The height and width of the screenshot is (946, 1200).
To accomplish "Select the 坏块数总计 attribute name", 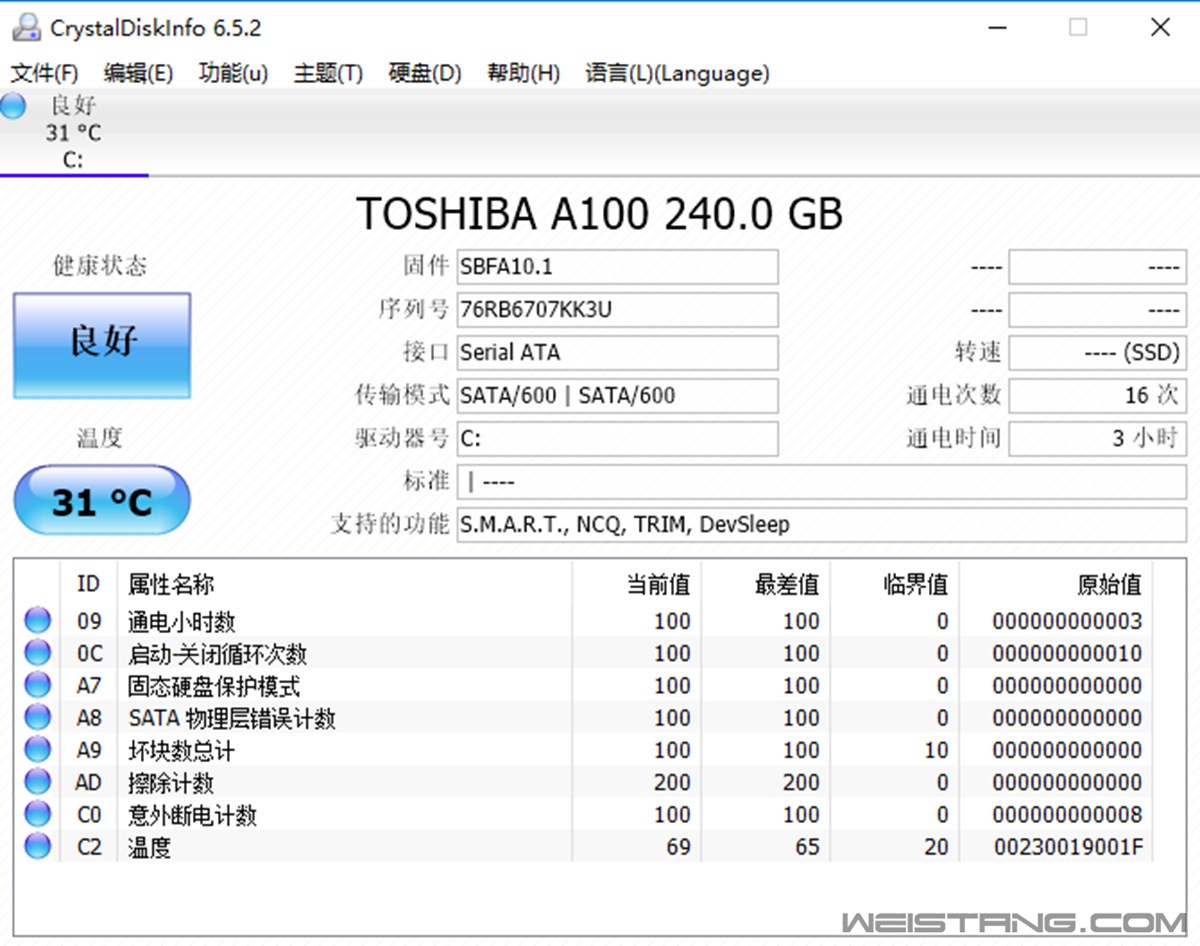I will (182, 750).
